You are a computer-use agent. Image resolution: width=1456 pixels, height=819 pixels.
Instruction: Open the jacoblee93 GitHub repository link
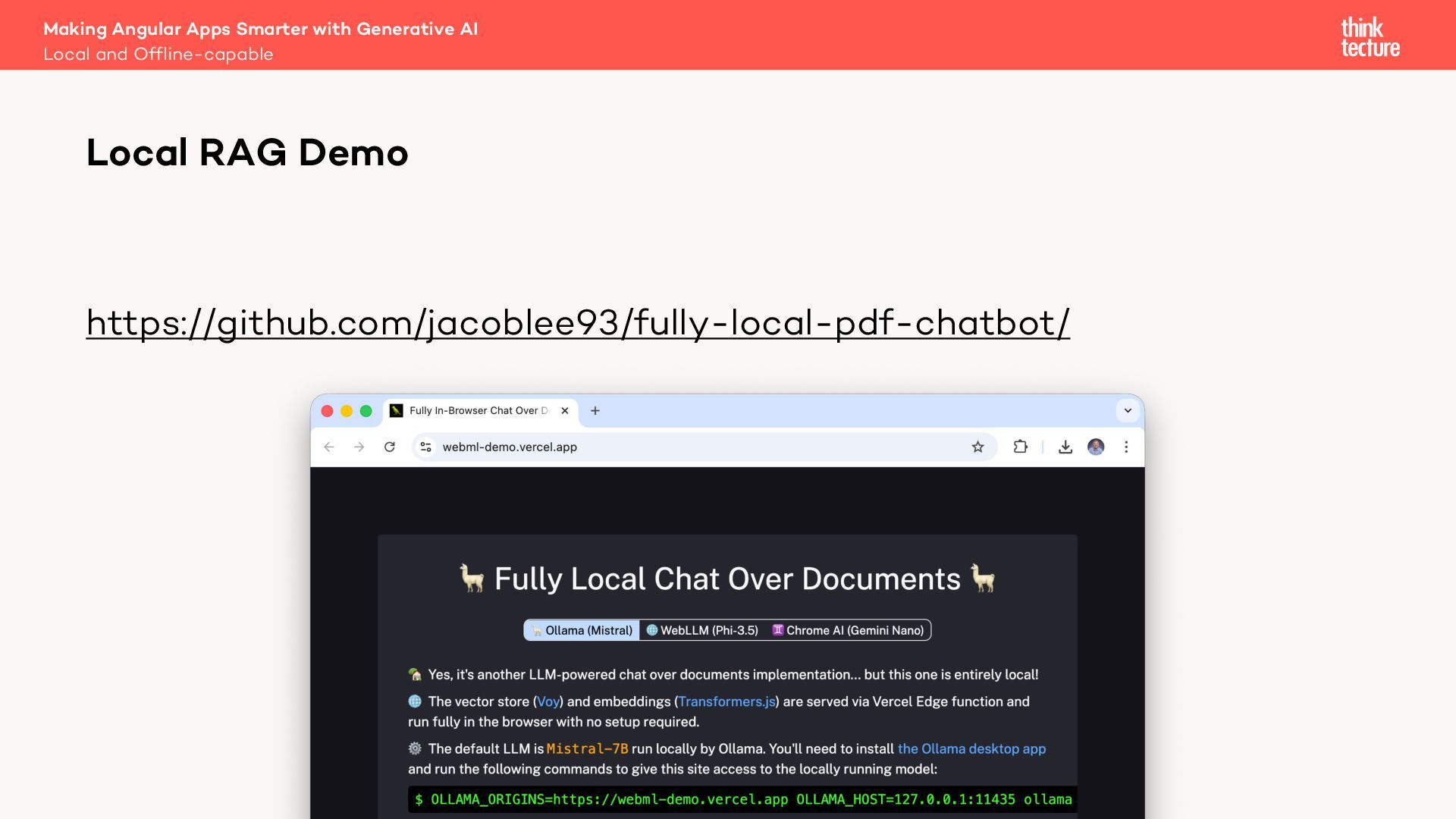[x=578, y=323]
